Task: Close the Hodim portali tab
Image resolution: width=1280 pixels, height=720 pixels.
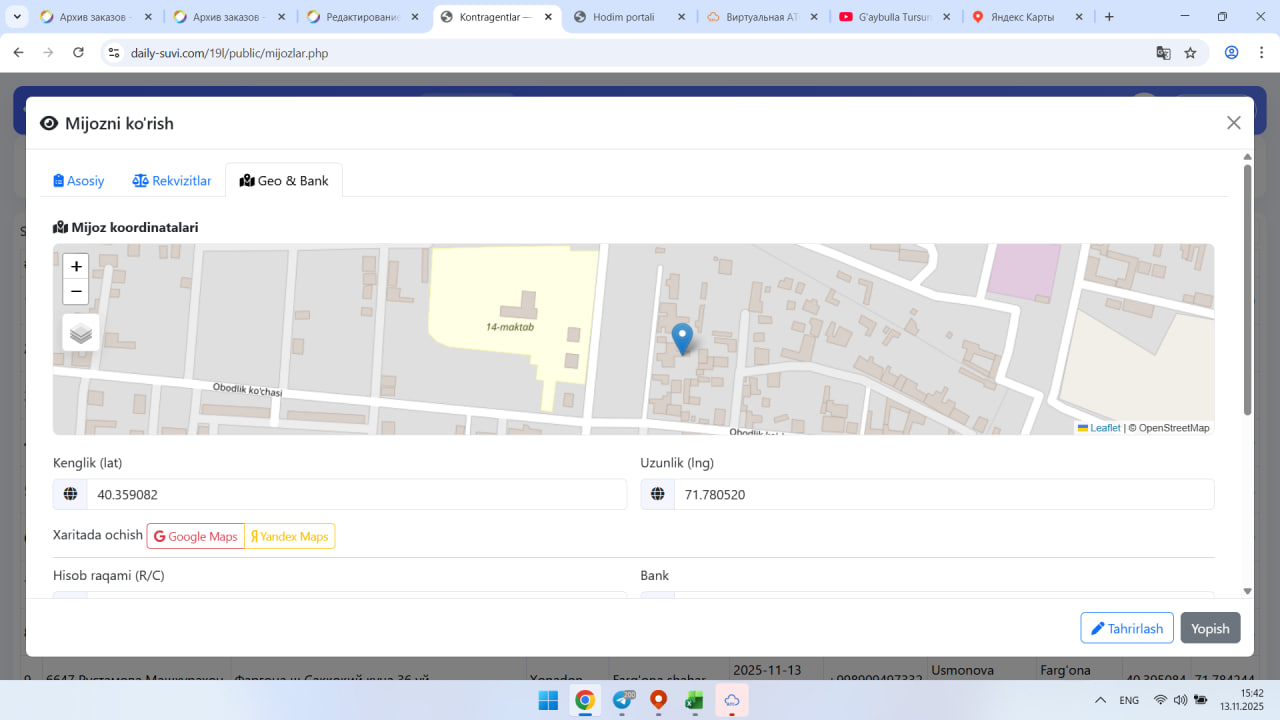Action: [681, 17]
